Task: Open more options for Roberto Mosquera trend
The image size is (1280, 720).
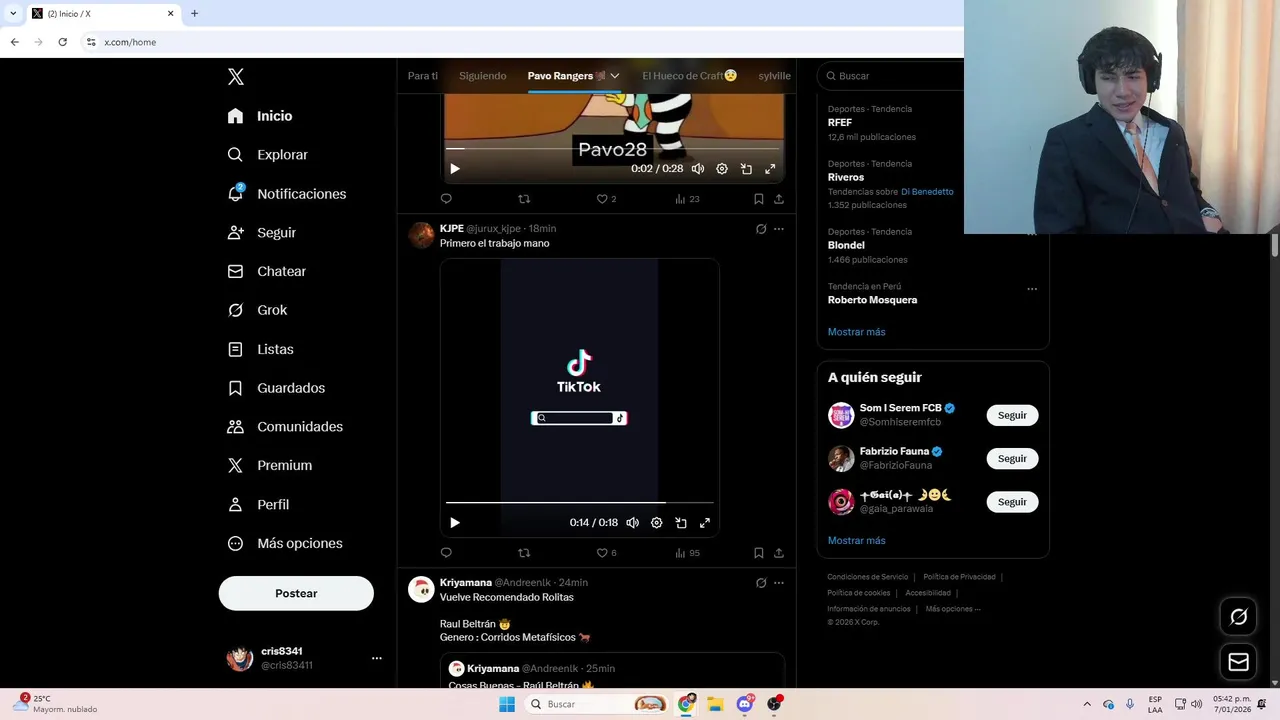Action: (x=1032, y=289)
